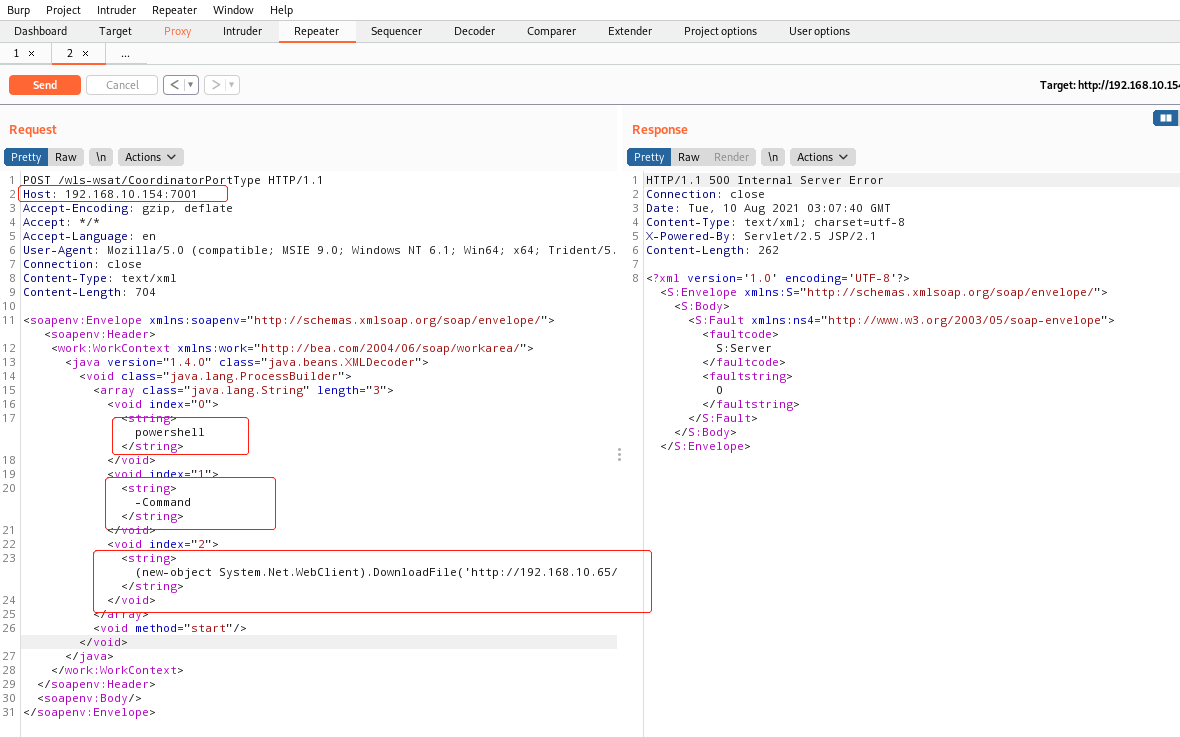Open the Burp menu

pos(19,10)
